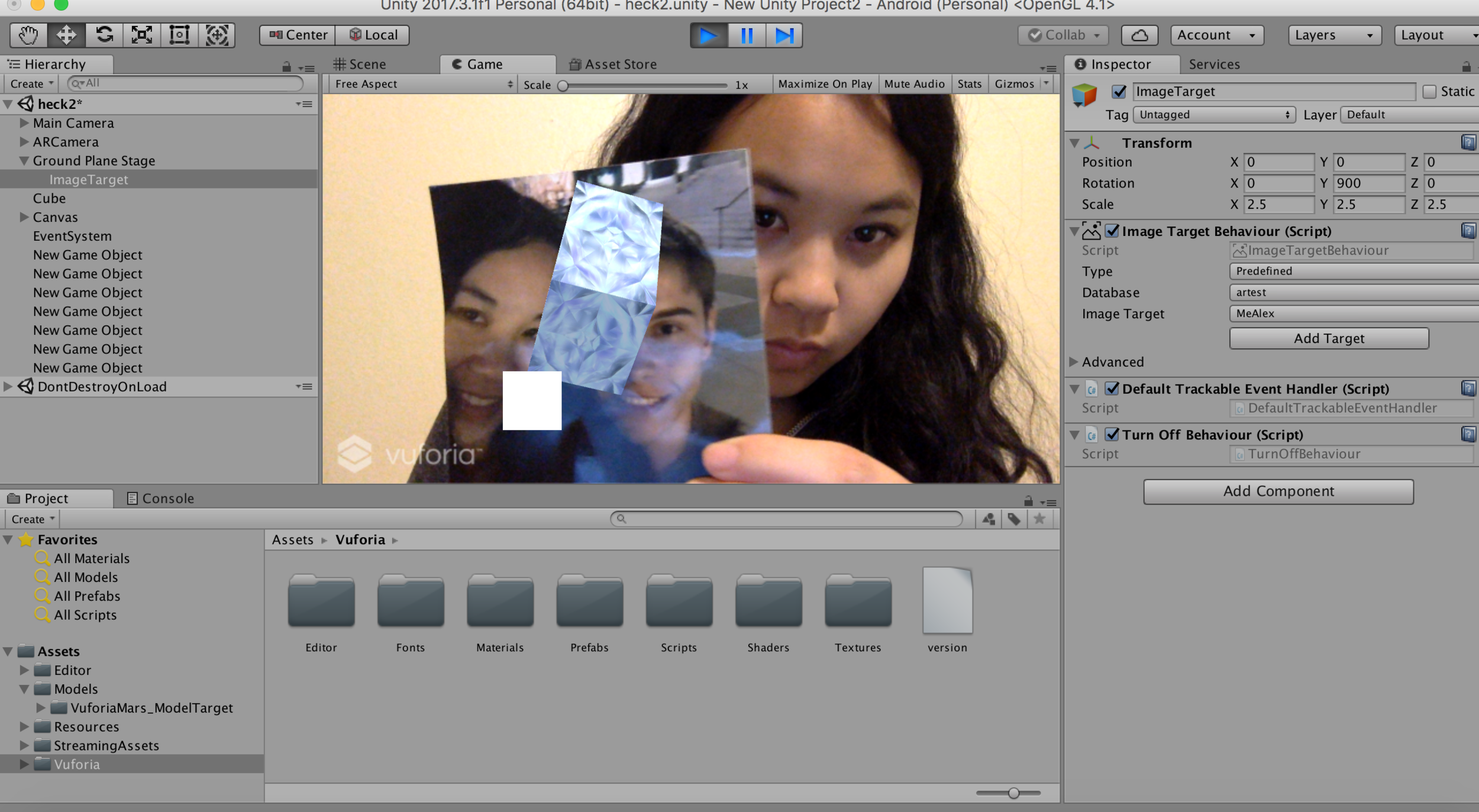Switch to the Asset Store tab
The height and width of the screenshot is (812, 1479).
click(613, 64)
